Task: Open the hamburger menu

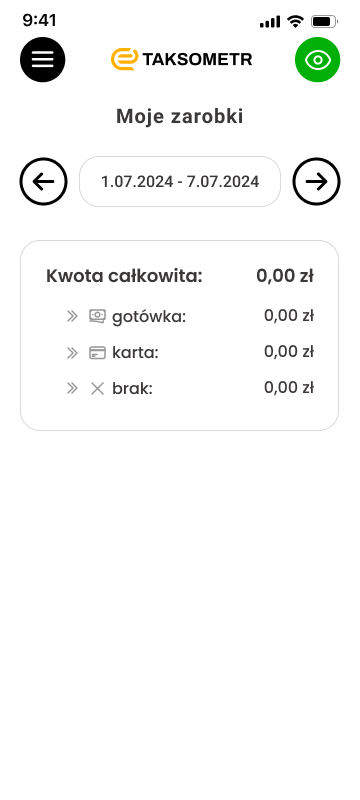Action: tap(43, 60)
